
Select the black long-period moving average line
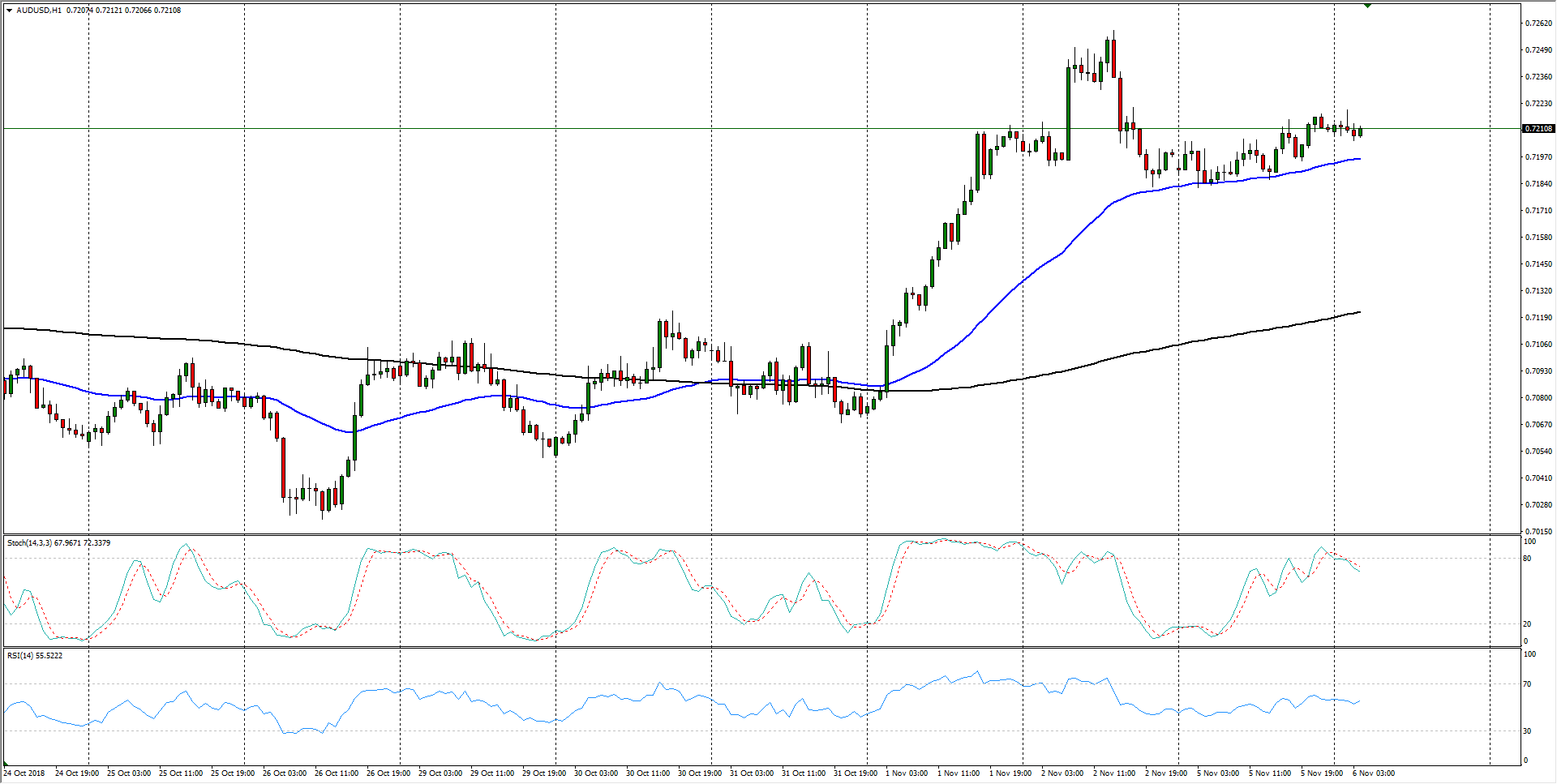tap(1135, 353)
